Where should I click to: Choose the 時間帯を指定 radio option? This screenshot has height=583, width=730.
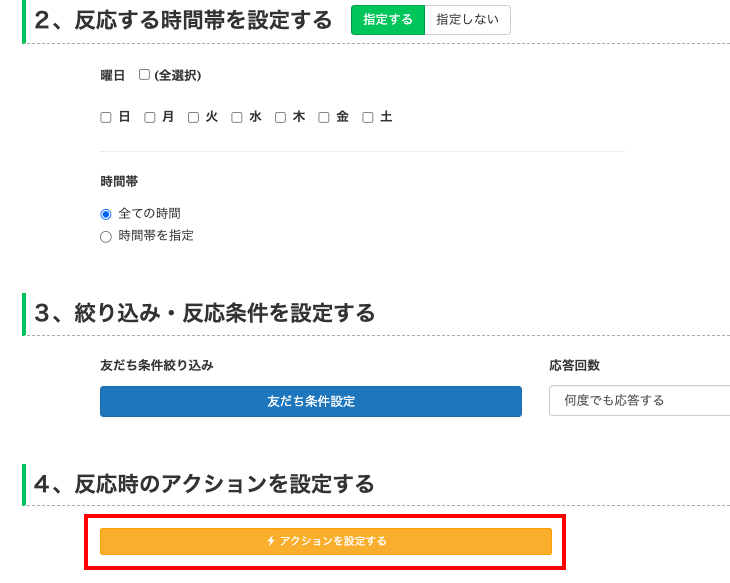tap(106, 236)
